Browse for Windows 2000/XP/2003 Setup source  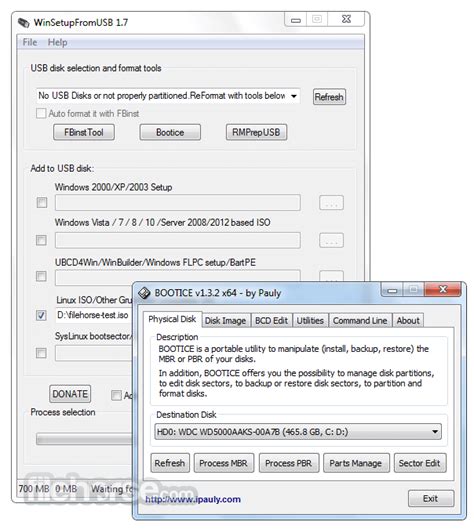pyautogui.click(x=332, y=203)
